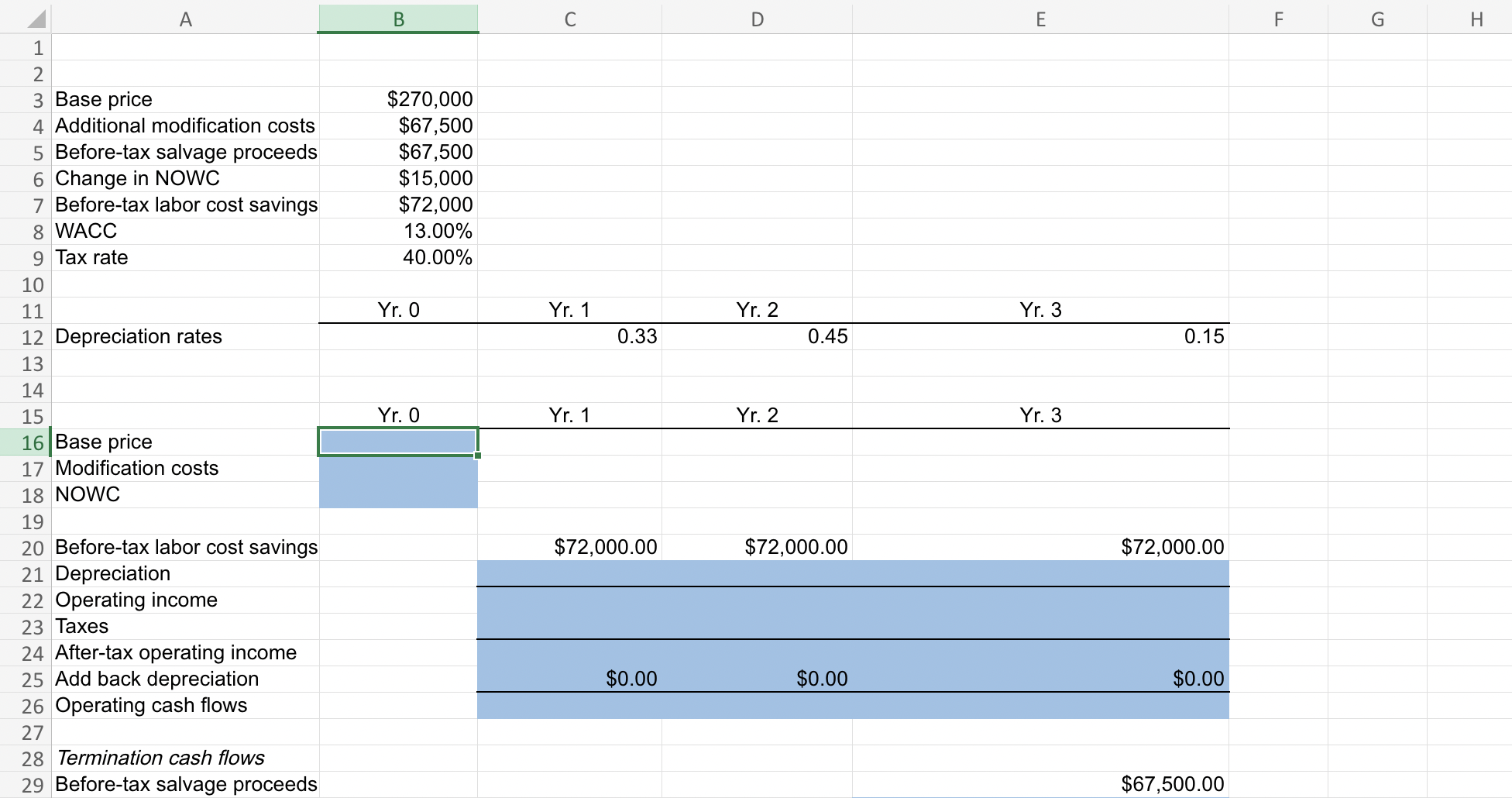The height and width of the screenshot is (798, 1512).
Task: Select the Yr. 2 Operating income cell D22
Action: [x=758, y=600]
